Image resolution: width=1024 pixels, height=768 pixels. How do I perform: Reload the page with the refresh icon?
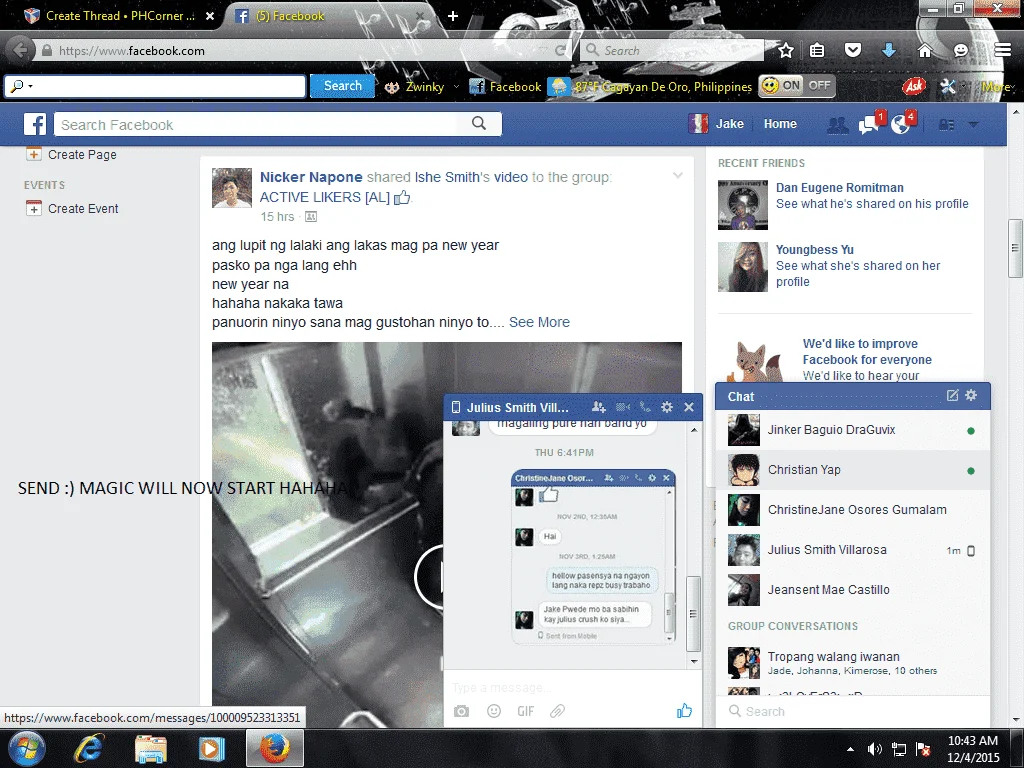pos(560,50)
